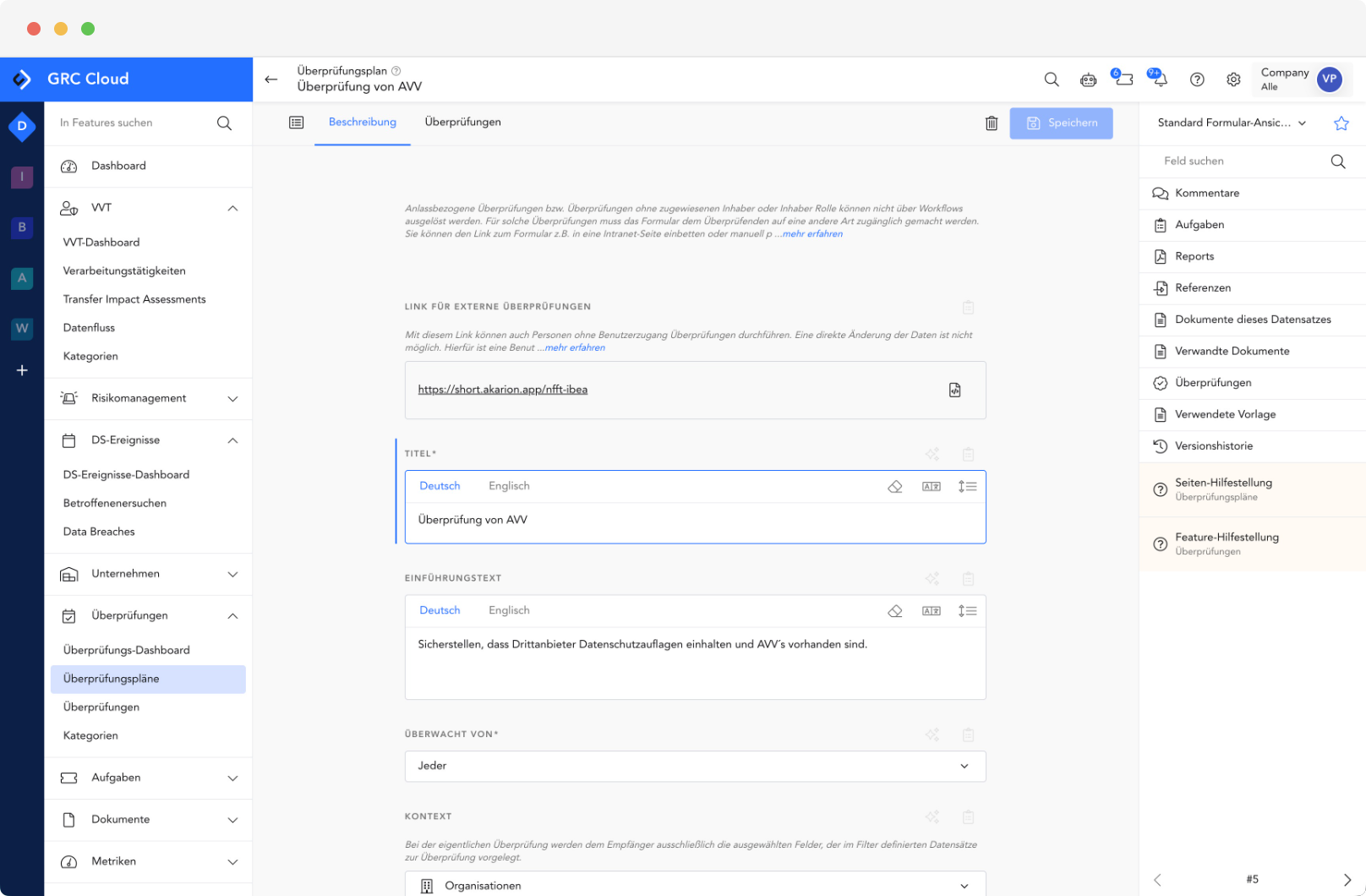Expand the Risikomanagement section in the sidebar

[232, 398]
